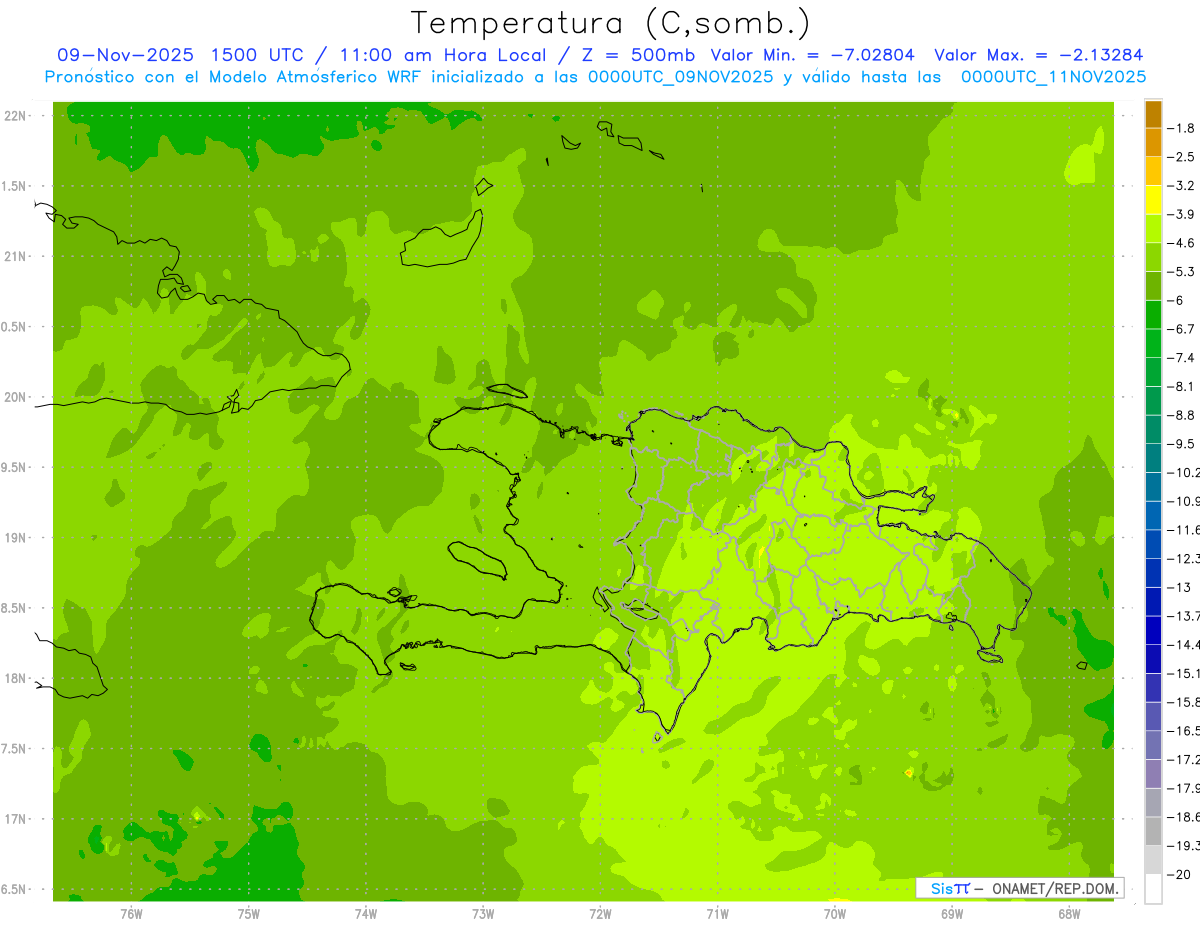
Task: Select valid-until time "0000UTC_11NOV2025"
Action: coord(1053,76)
